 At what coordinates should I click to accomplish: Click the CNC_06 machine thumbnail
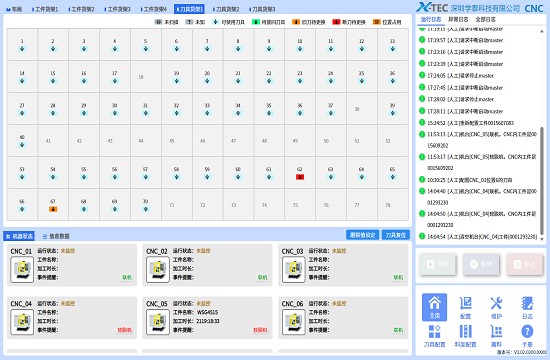294,322
